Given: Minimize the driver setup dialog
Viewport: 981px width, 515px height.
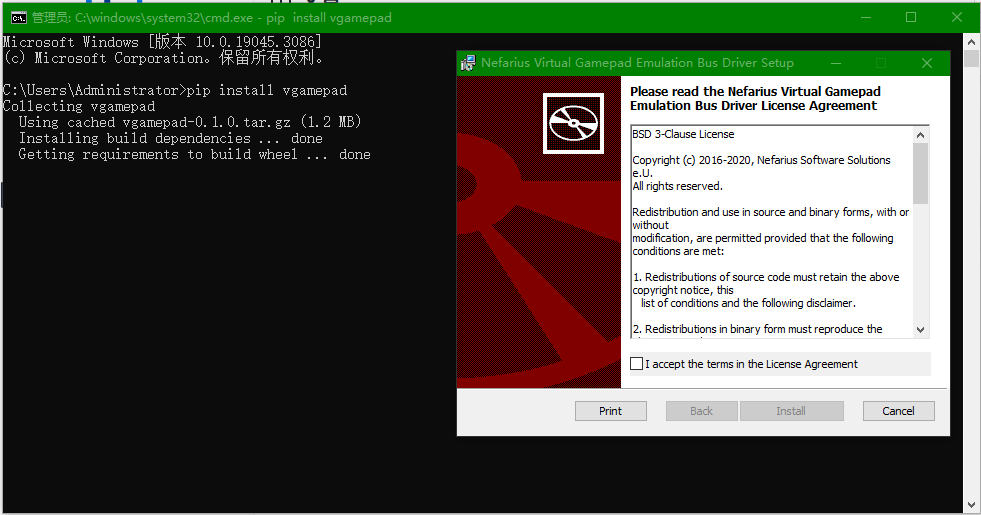Looking at the screenshot, I should (835, 63).
